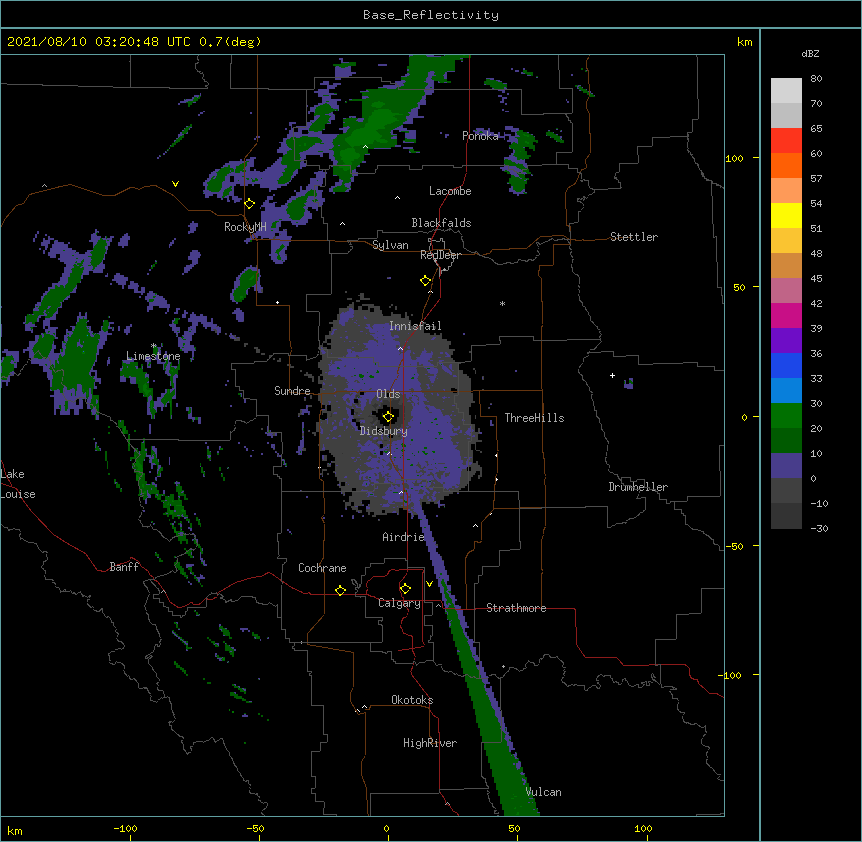Click the Sylvan city label
The height and width of the screenshot is (842, 862).
coord(390,245)
